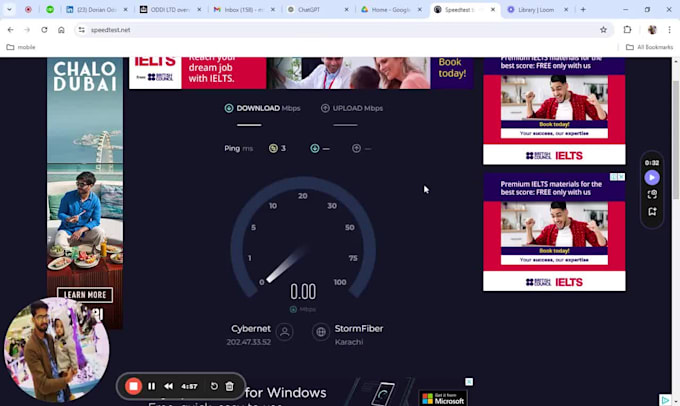Open the Chrome profile avatar
Image resolution: width=680 pixels, height=406 pixels.
652,29
